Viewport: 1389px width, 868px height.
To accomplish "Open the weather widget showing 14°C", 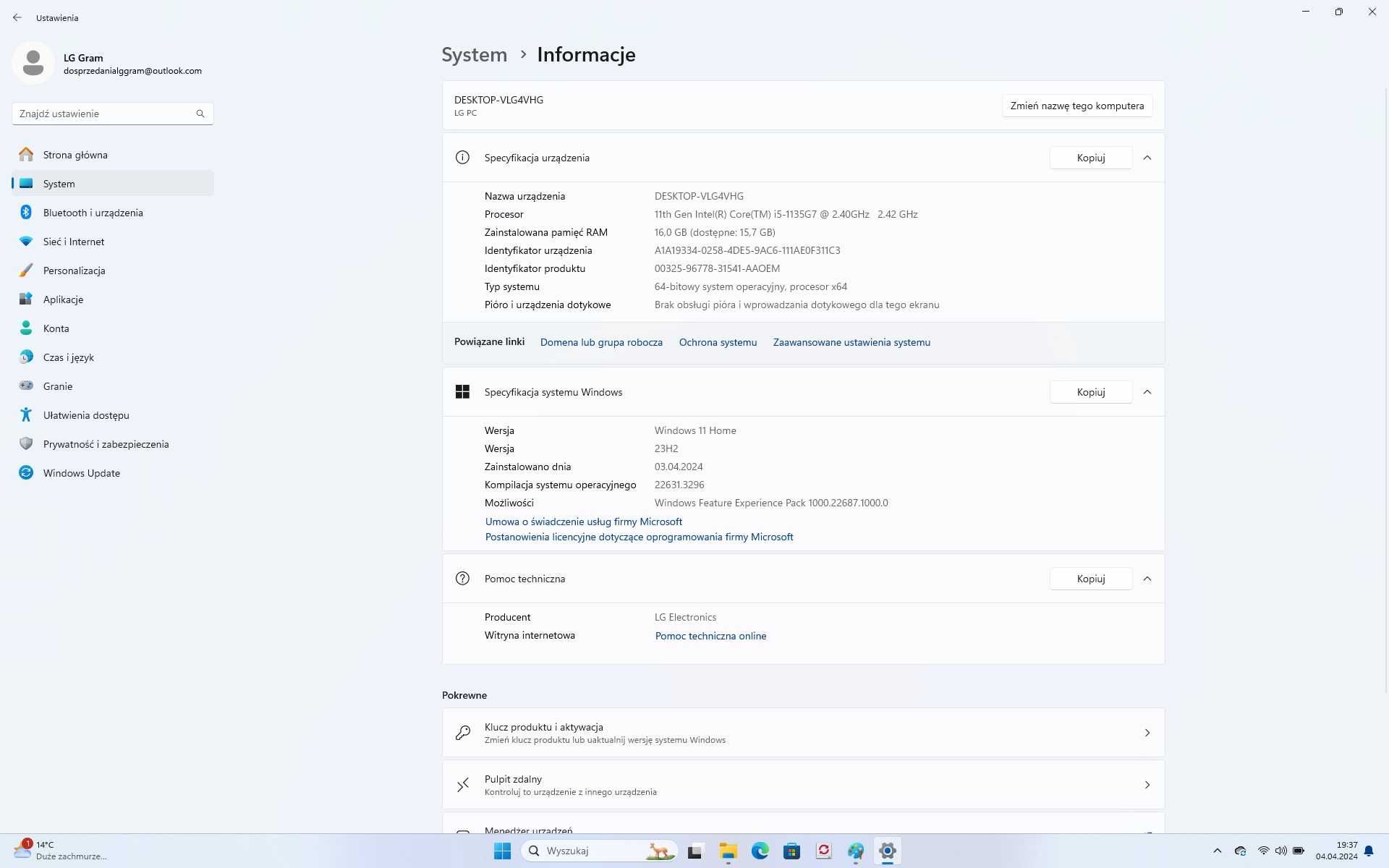I will [61, 851].
